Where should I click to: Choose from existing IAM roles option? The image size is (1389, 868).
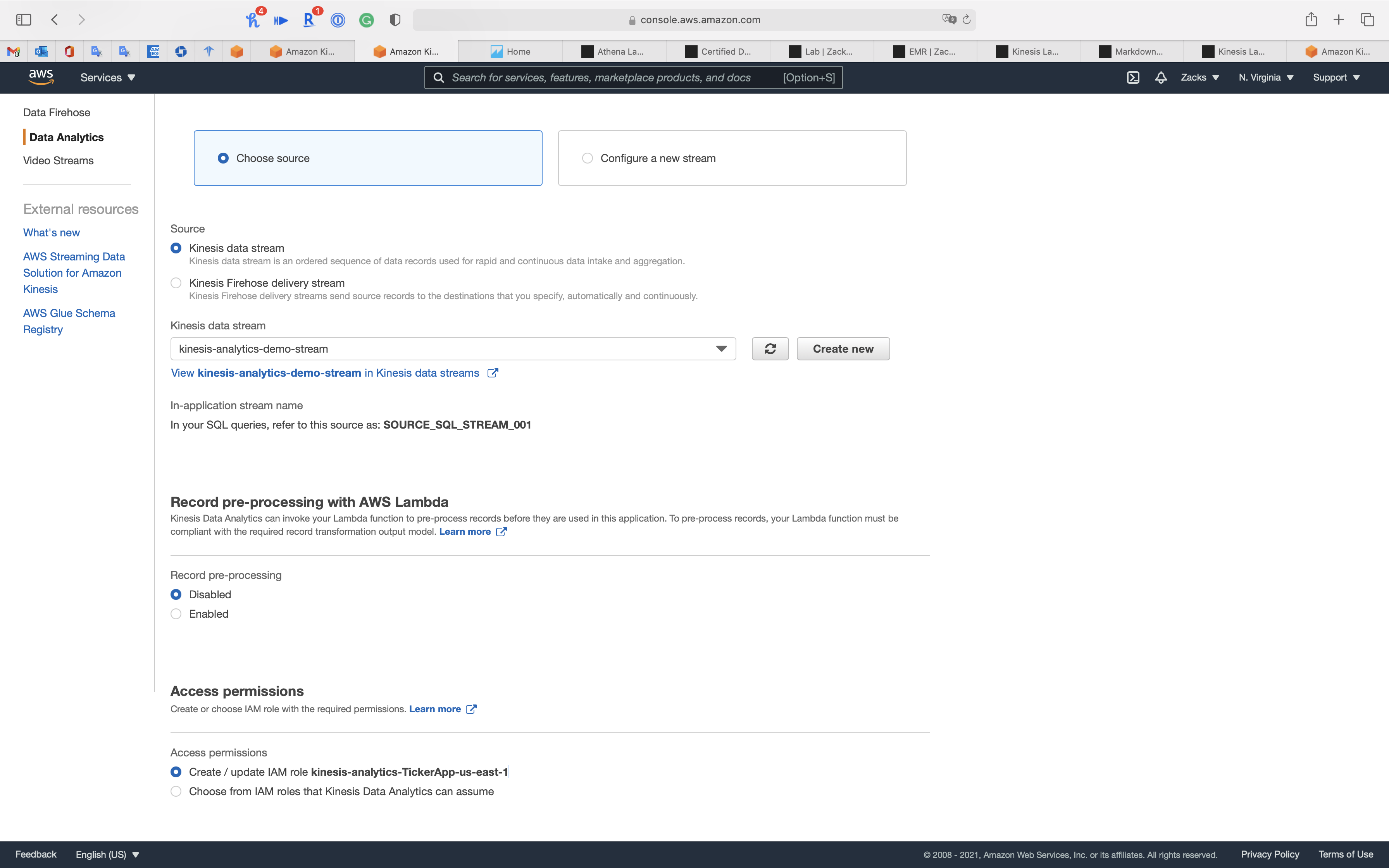176,791
